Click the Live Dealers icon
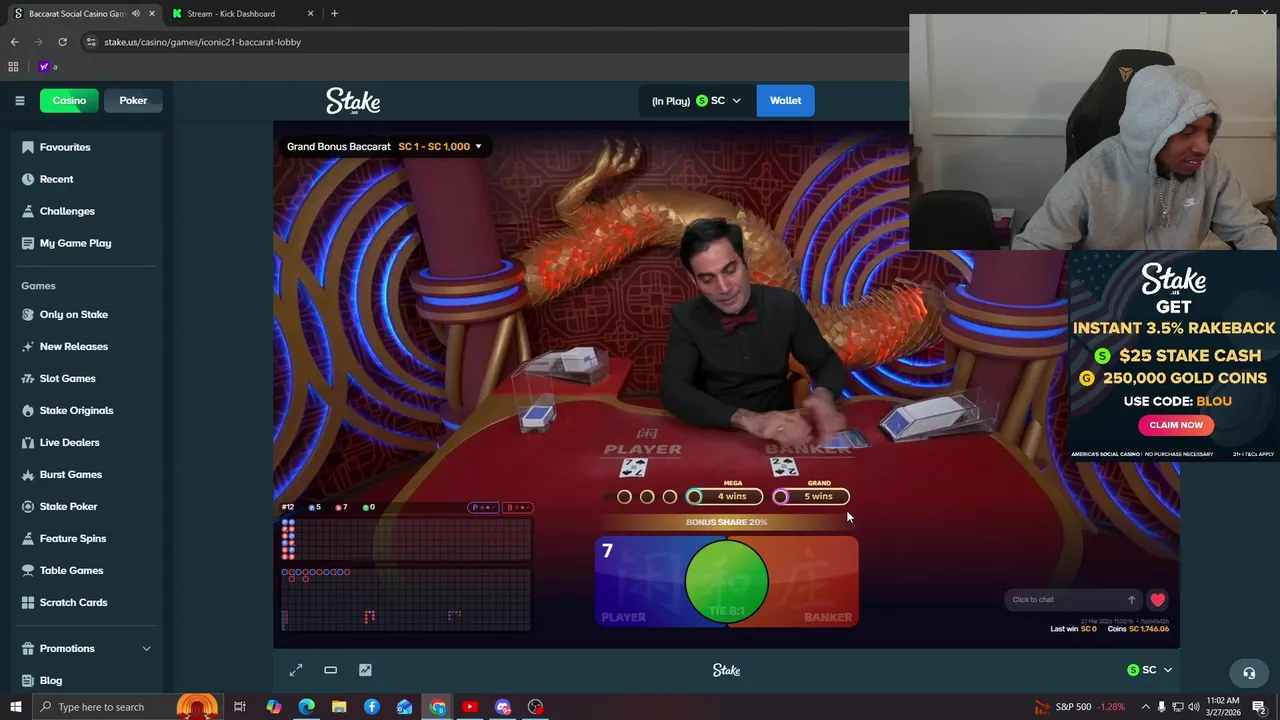 (x=28, y=442)
